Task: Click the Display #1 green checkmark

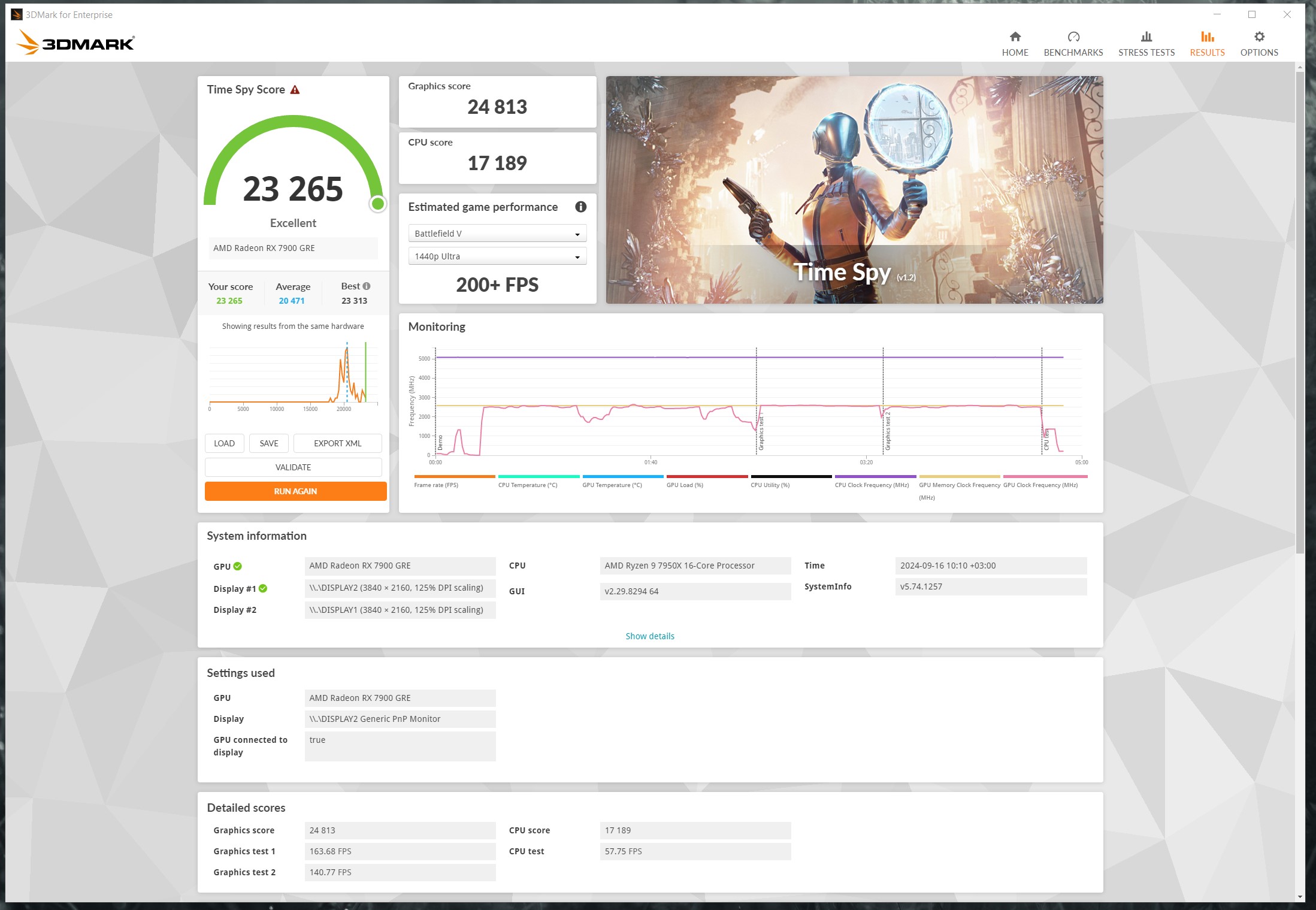Action: point(263,589)
